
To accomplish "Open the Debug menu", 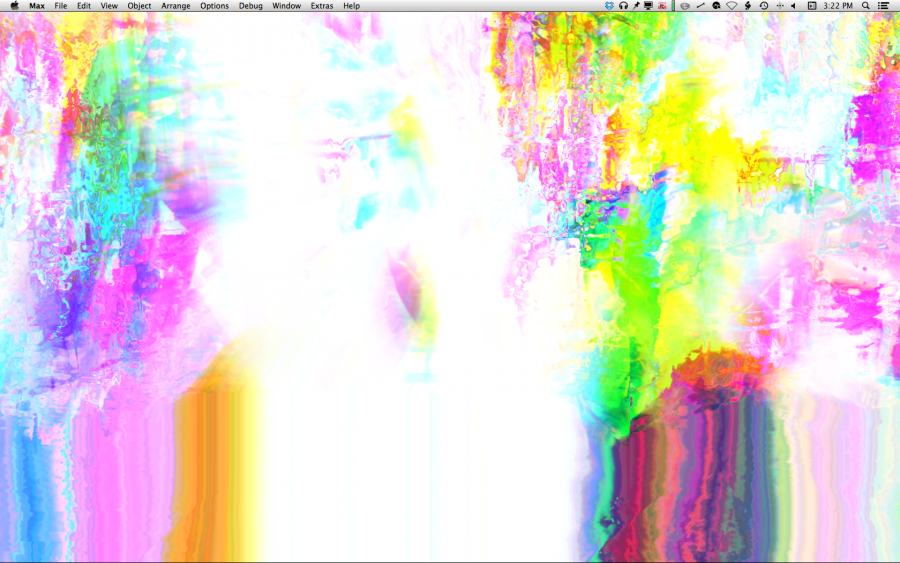I will coord(251,6).
